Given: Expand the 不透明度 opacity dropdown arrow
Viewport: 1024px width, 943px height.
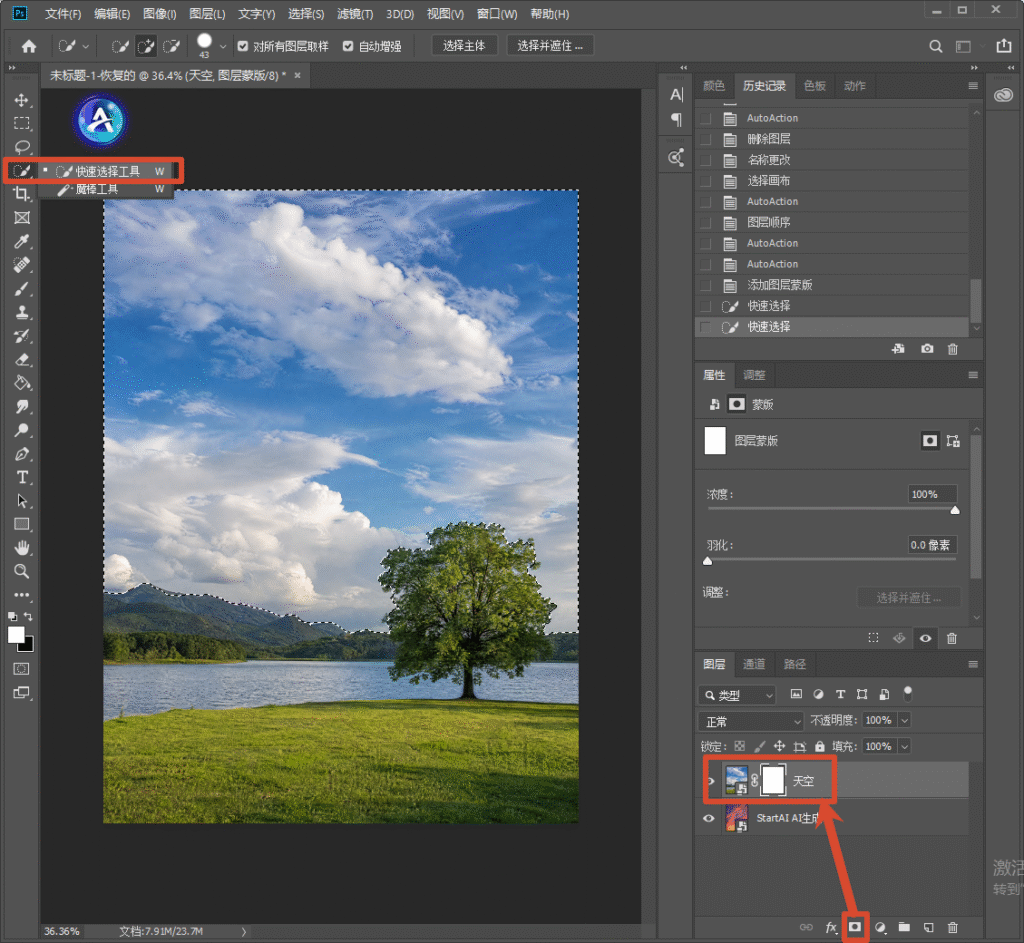Looking at the screenshot, I should 904,720.
